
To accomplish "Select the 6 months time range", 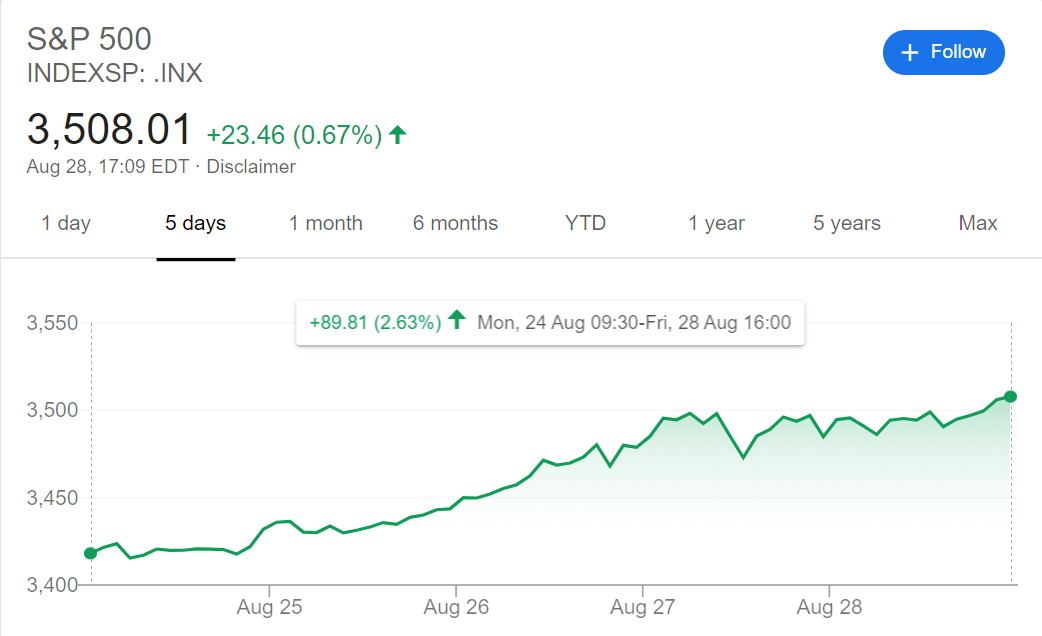I will pyautogui.click(x=455, y=223).
